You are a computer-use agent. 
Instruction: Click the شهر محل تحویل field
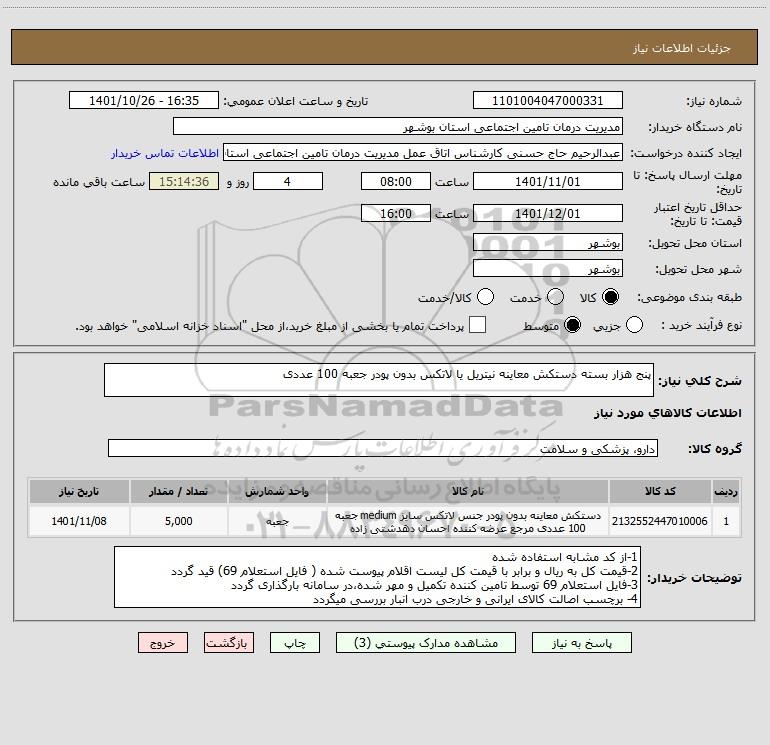pyautogui.click(x=548, y=269)
